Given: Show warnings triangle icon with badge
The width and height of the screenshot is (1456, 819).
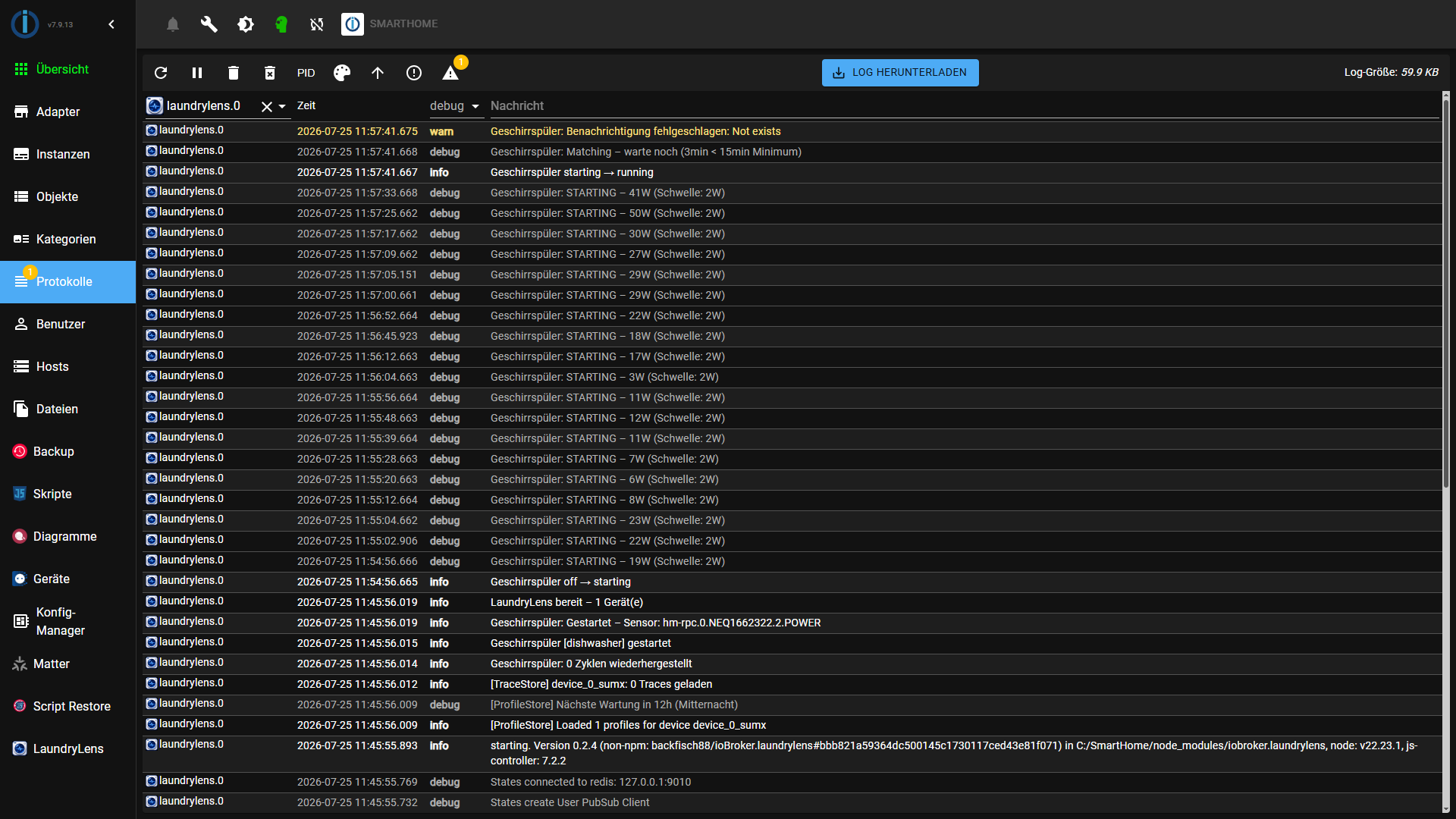Looking at the screenshot, I should [450, 73].
